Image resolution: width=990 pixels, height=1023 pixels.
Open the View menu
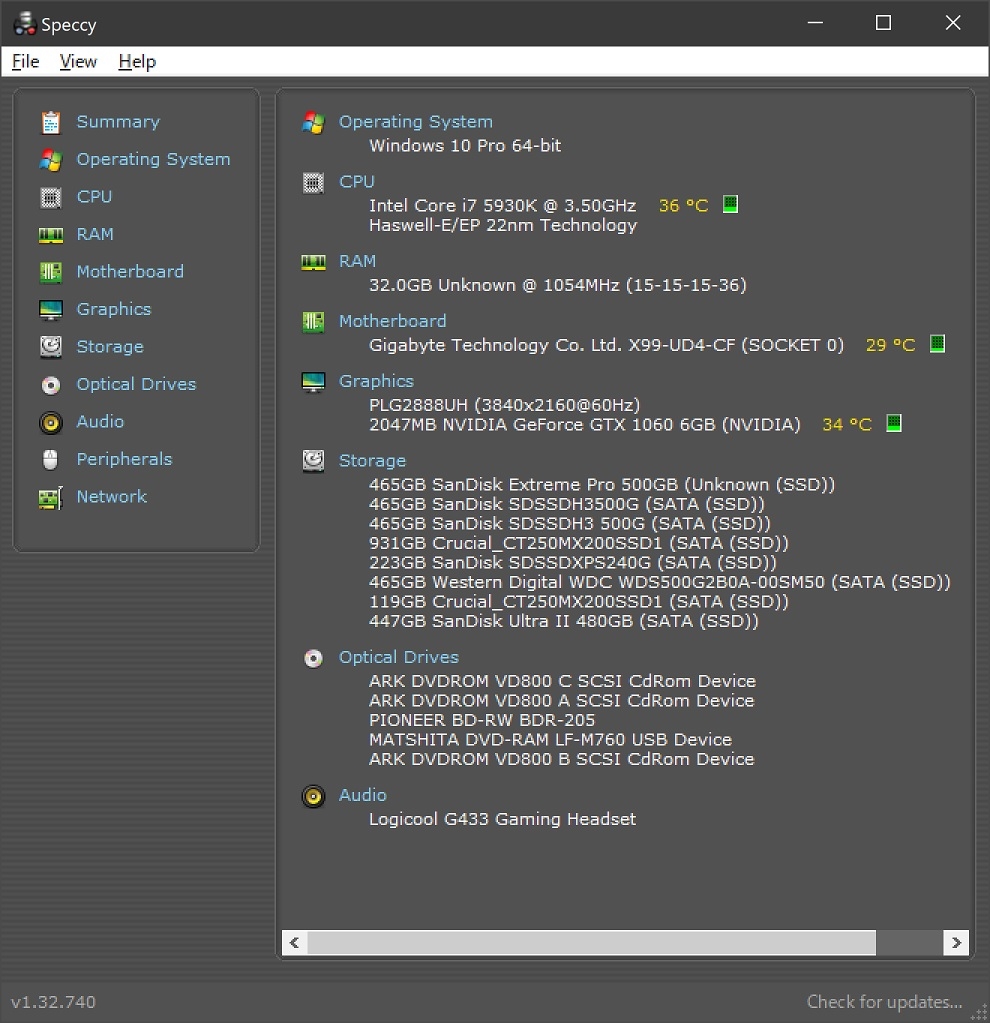coord(78,61)
